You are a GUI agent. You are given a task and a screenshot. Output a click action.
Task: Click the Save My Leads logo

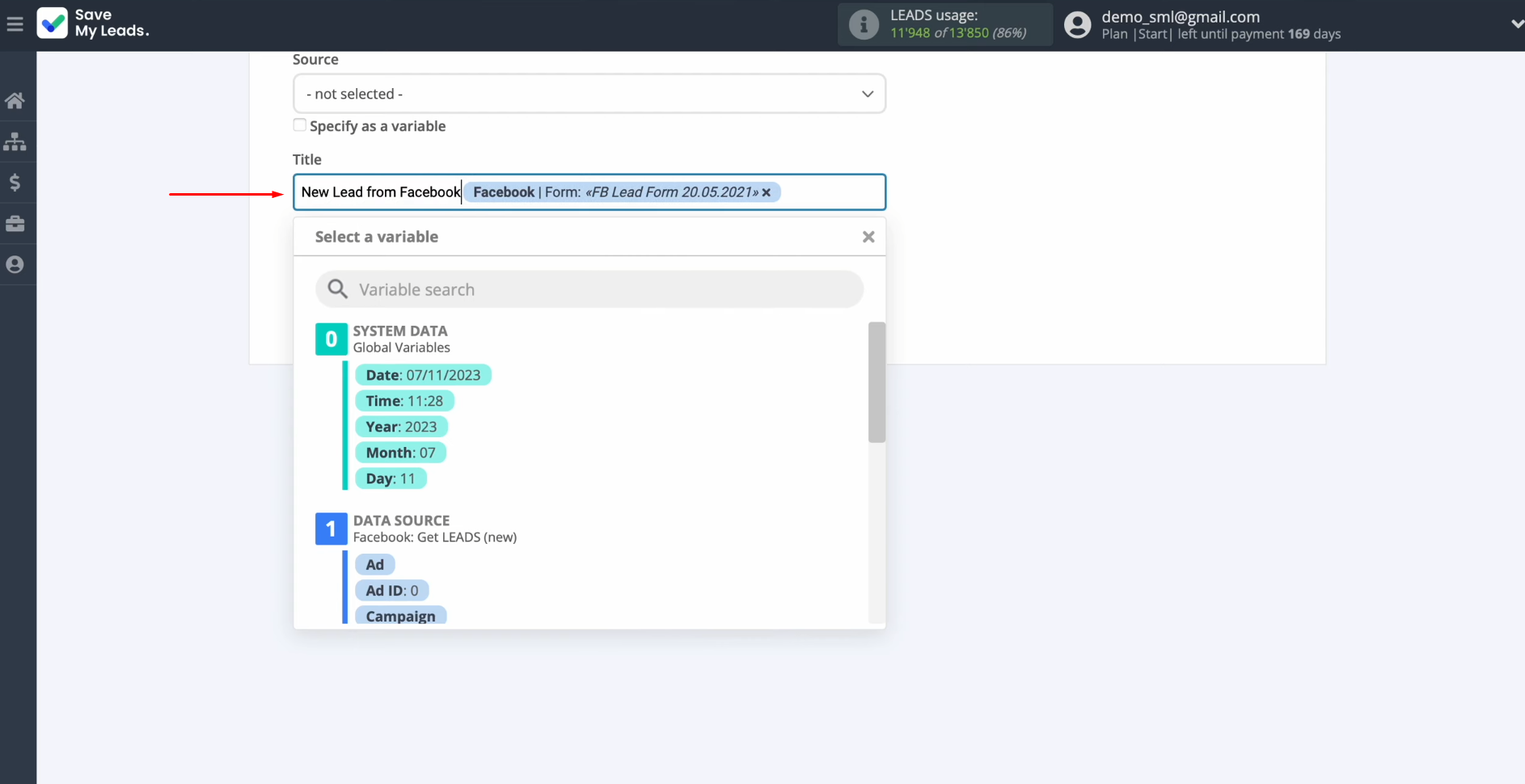pyautogui.click(x=93, y=23)
